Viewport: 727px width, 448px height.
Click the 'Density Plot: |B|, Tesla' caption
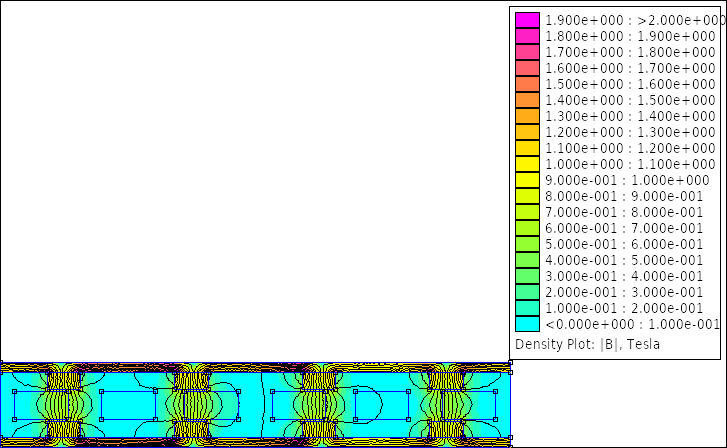click(587, 344)
